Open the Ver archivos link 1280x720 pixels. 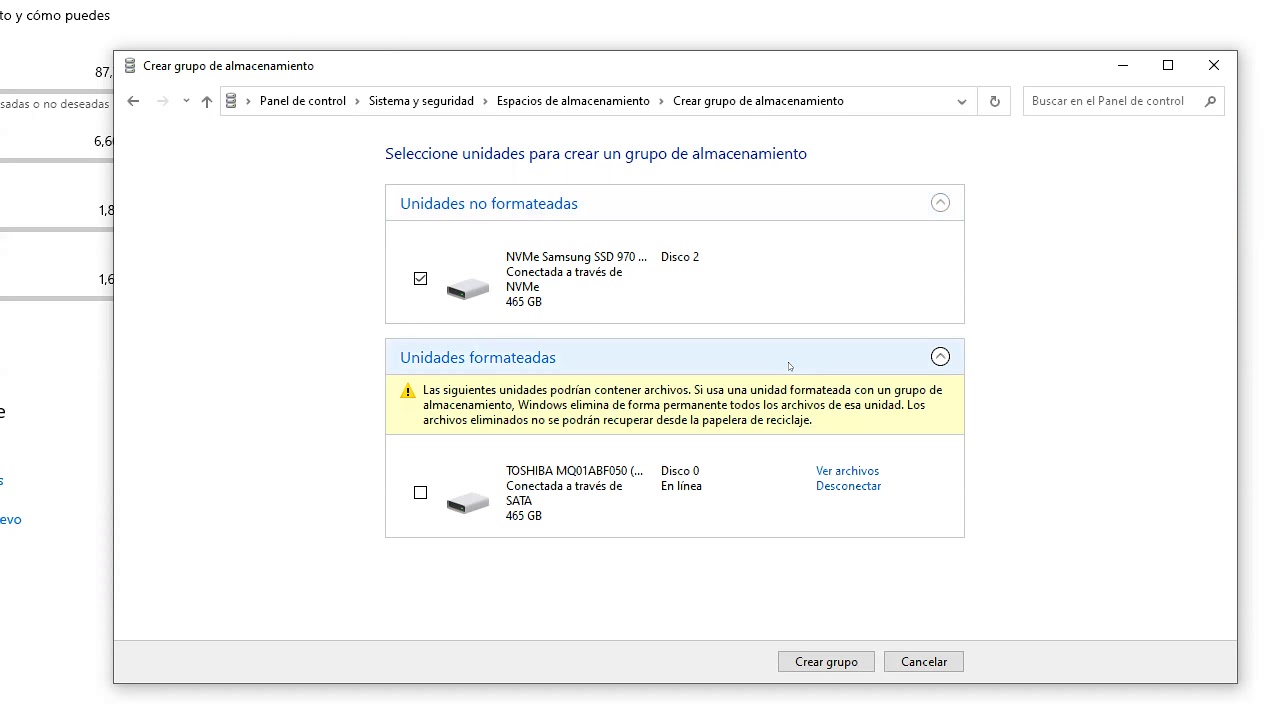coord(847,471)
